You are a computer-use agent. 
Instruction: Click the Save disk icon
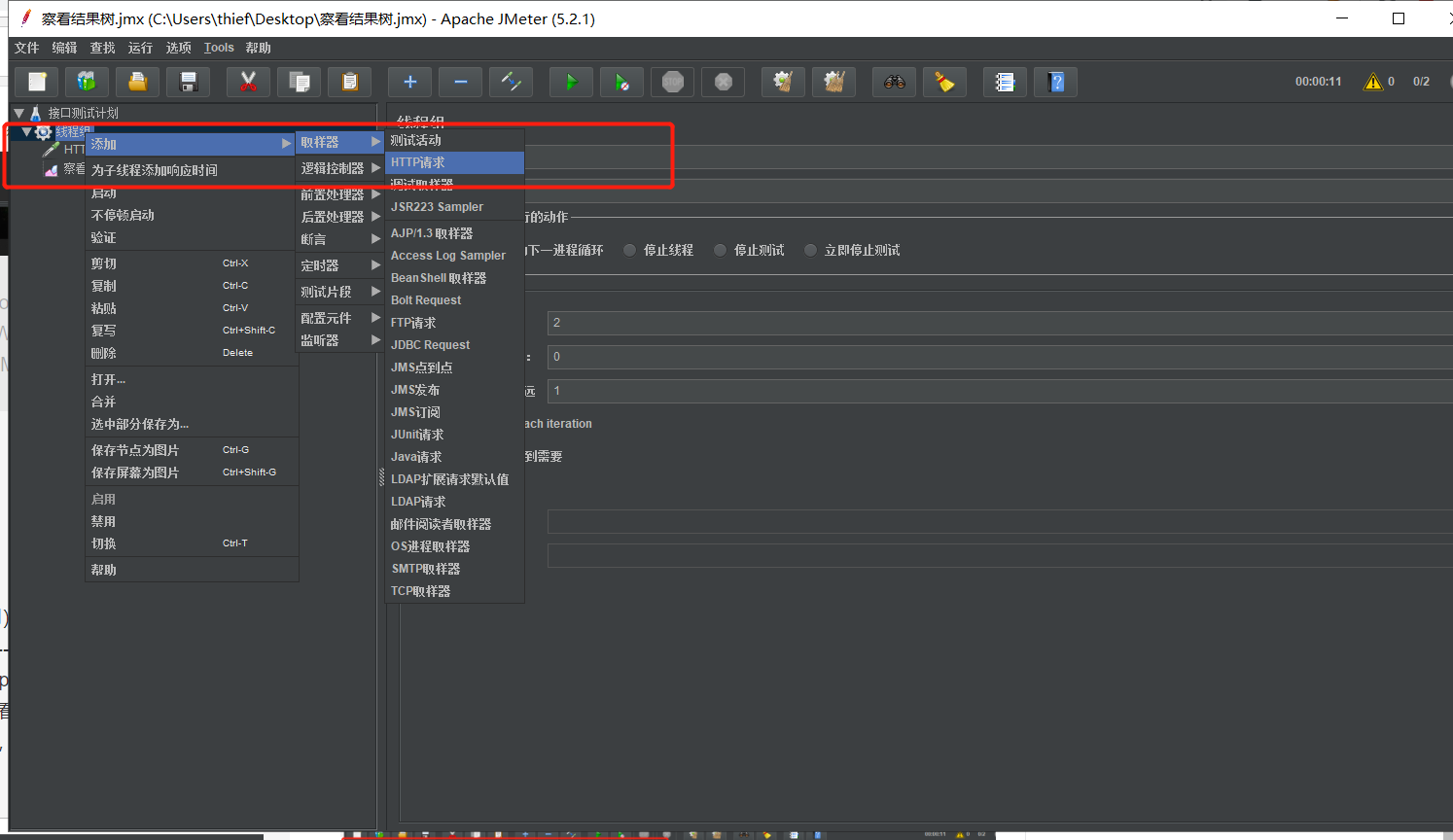click(189, 82)
